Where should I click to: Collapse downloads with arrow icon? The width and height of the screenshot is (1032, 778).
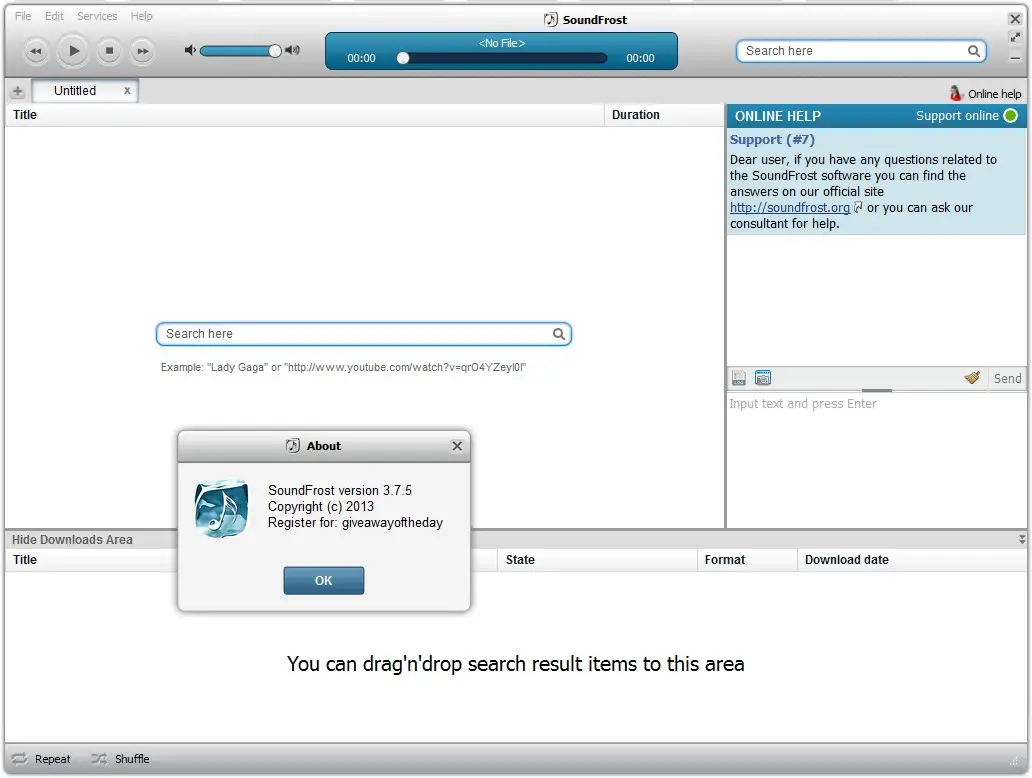pos(1021,539)
